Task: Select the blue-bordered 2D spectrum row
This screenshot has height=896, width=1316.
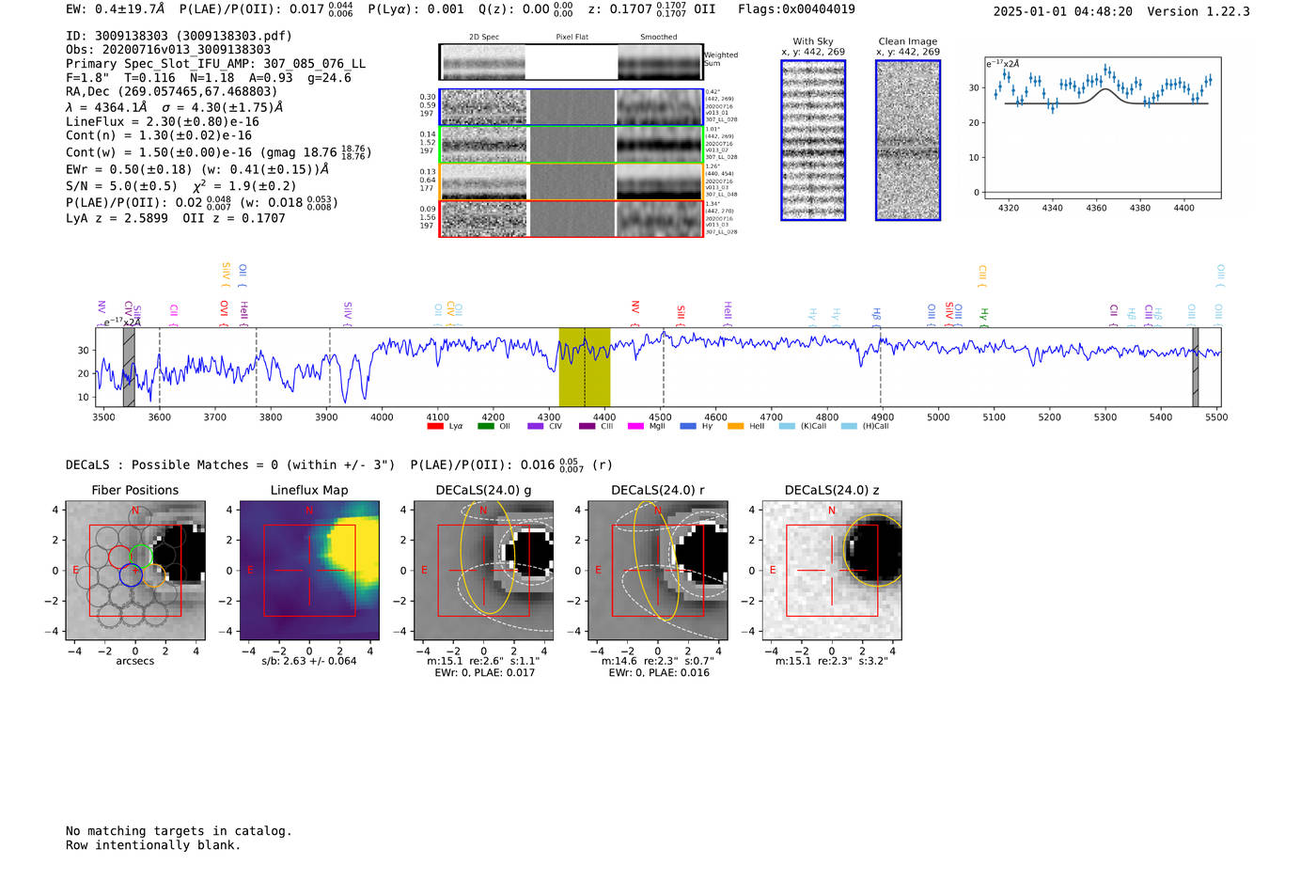Action: [x=571, y=107]
